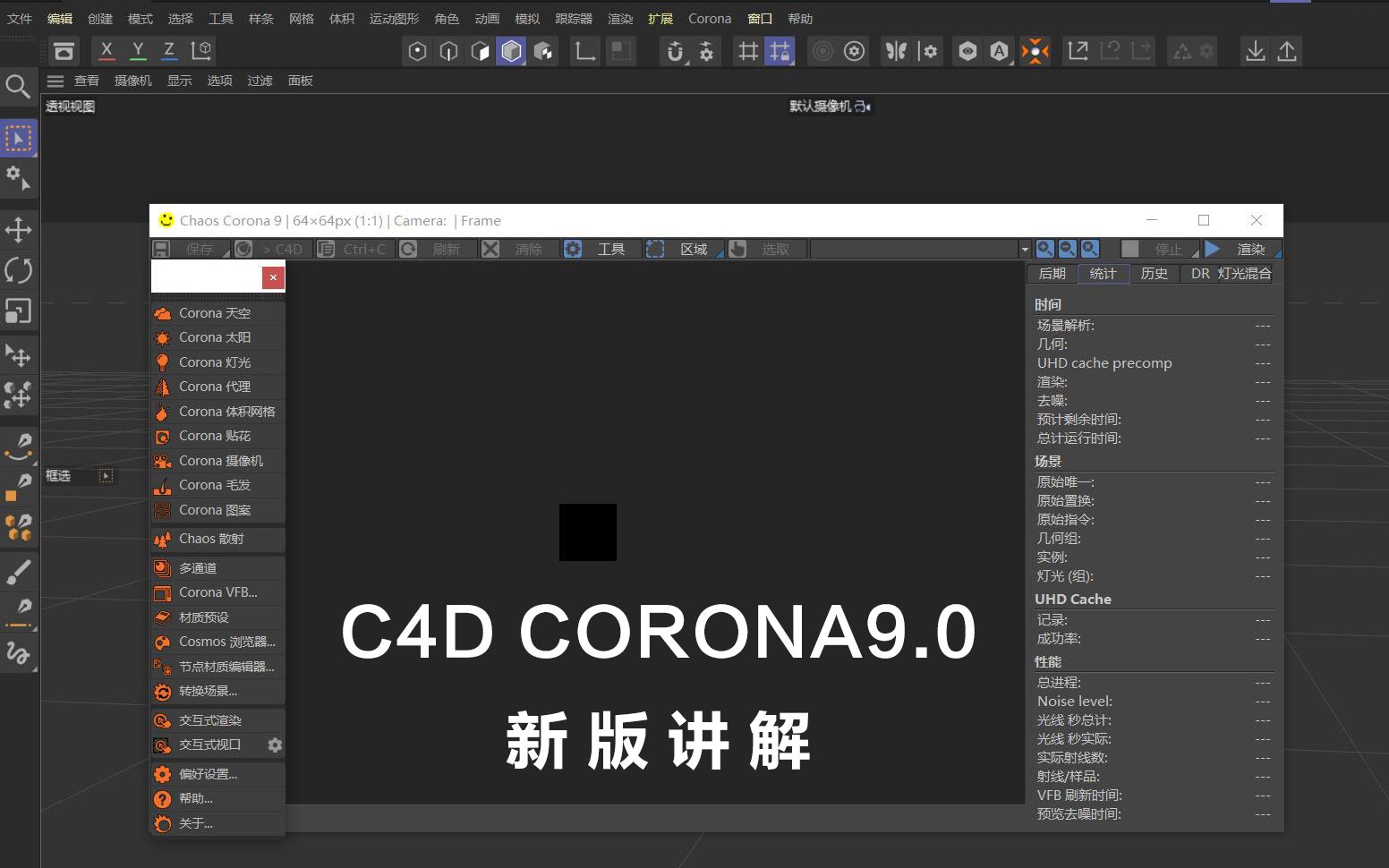This screenshot has width=1389, height=868.
Task: Open viewport 显示 menu
Action: click(x=180, y=81)
